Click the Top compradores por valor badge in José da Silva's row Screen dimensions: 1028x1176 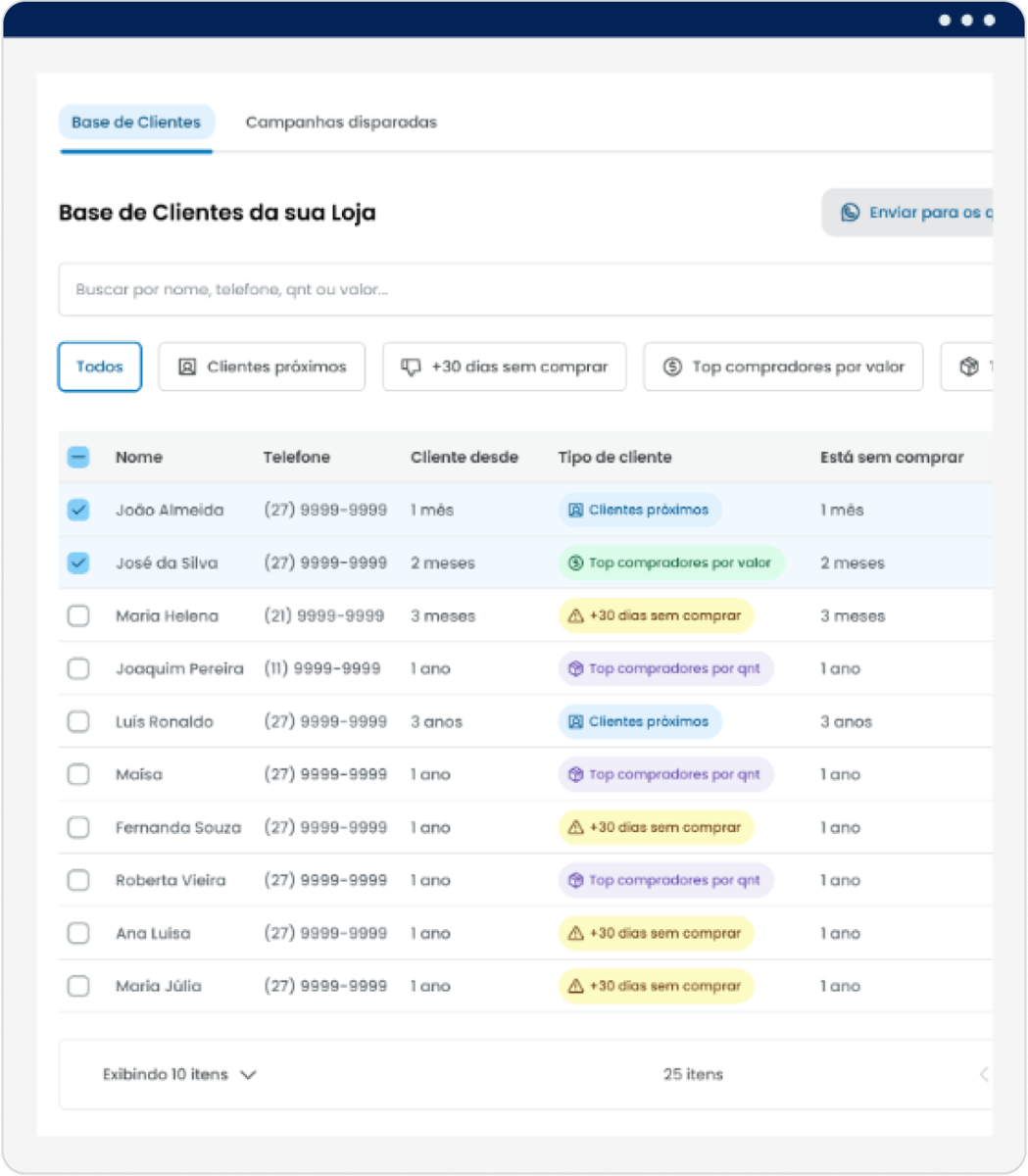(x=671, y=563)
